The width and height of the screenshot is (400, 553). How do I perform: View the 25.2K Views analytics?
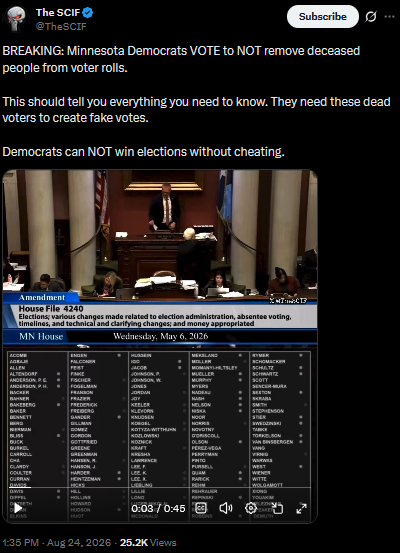pyautogui.click(x=148, y=542)
